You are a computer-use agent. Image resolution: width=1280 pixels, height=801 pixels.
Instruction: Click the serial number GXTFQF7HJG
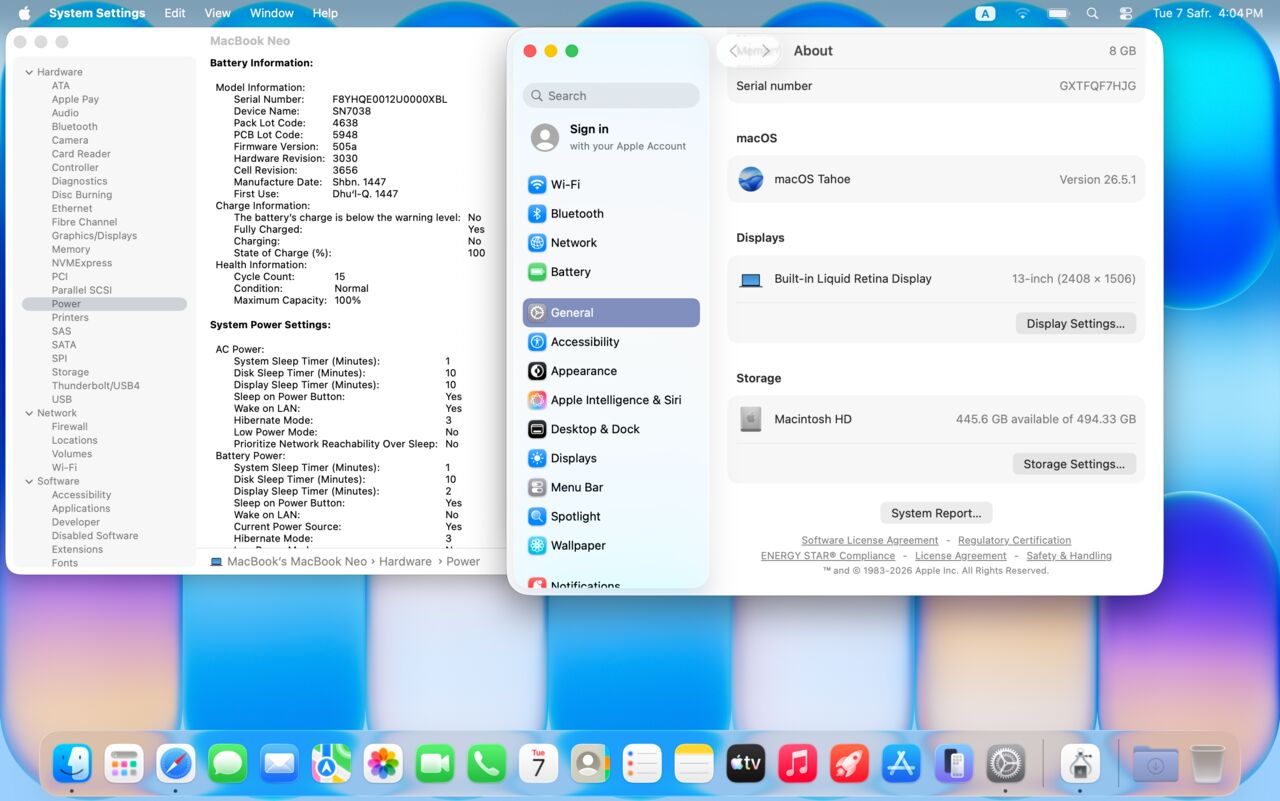(x=1097, y=86)
